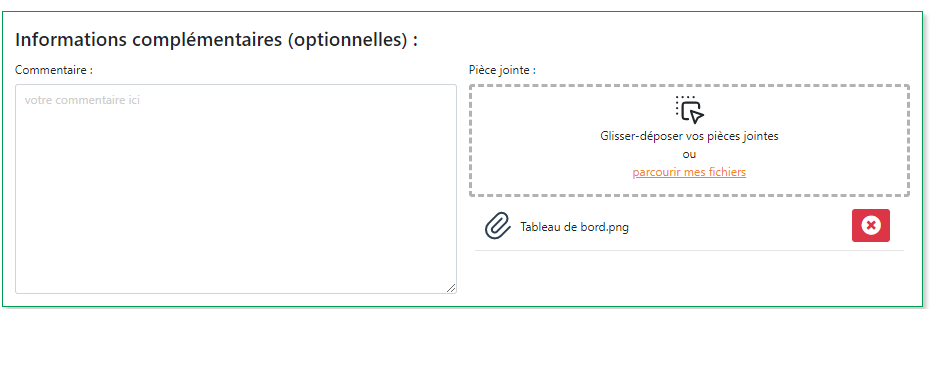Image resolution: width=937 pixels, height=380 pixels.
Task: Click inside the dashed drop zone
Action: (689, 140)
